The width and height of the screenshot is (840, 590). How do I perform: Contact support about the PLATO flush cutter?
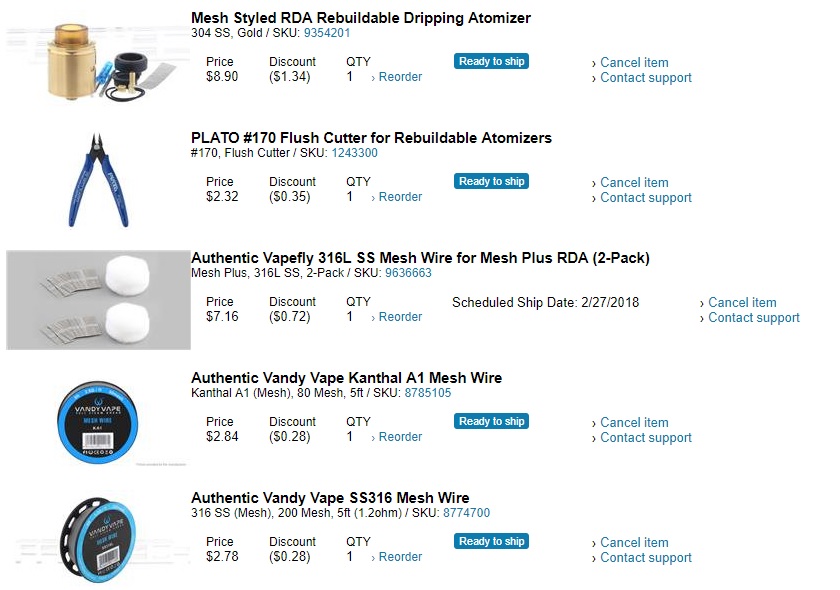coord(645,198)
